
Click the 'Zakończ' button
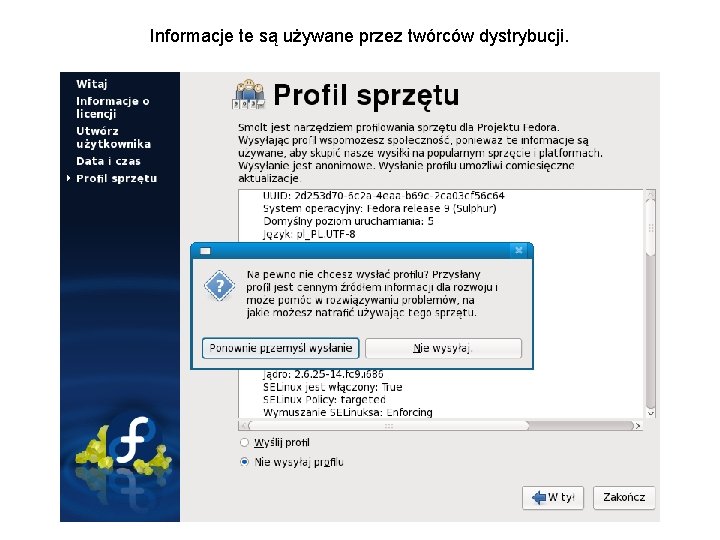(x=624, y=498)
